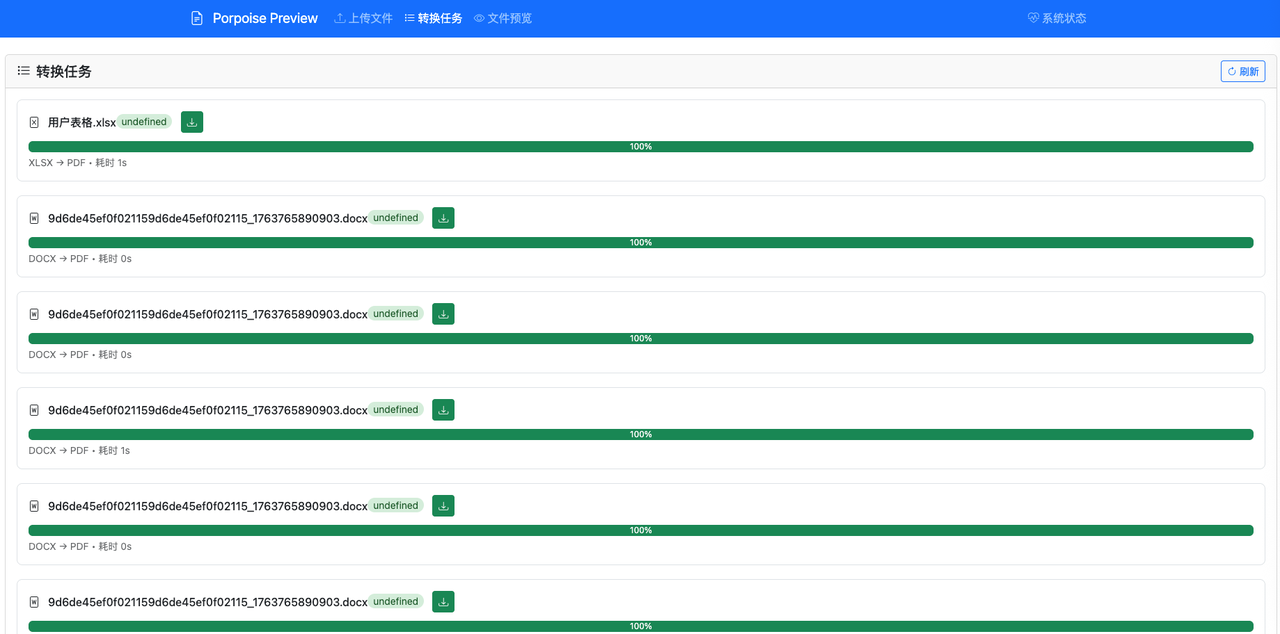Viewport: 1280px width, 634px height.
Task: Click the 'DOCX → PDF • 耗时 1s' text
Action: click(80, 450)
